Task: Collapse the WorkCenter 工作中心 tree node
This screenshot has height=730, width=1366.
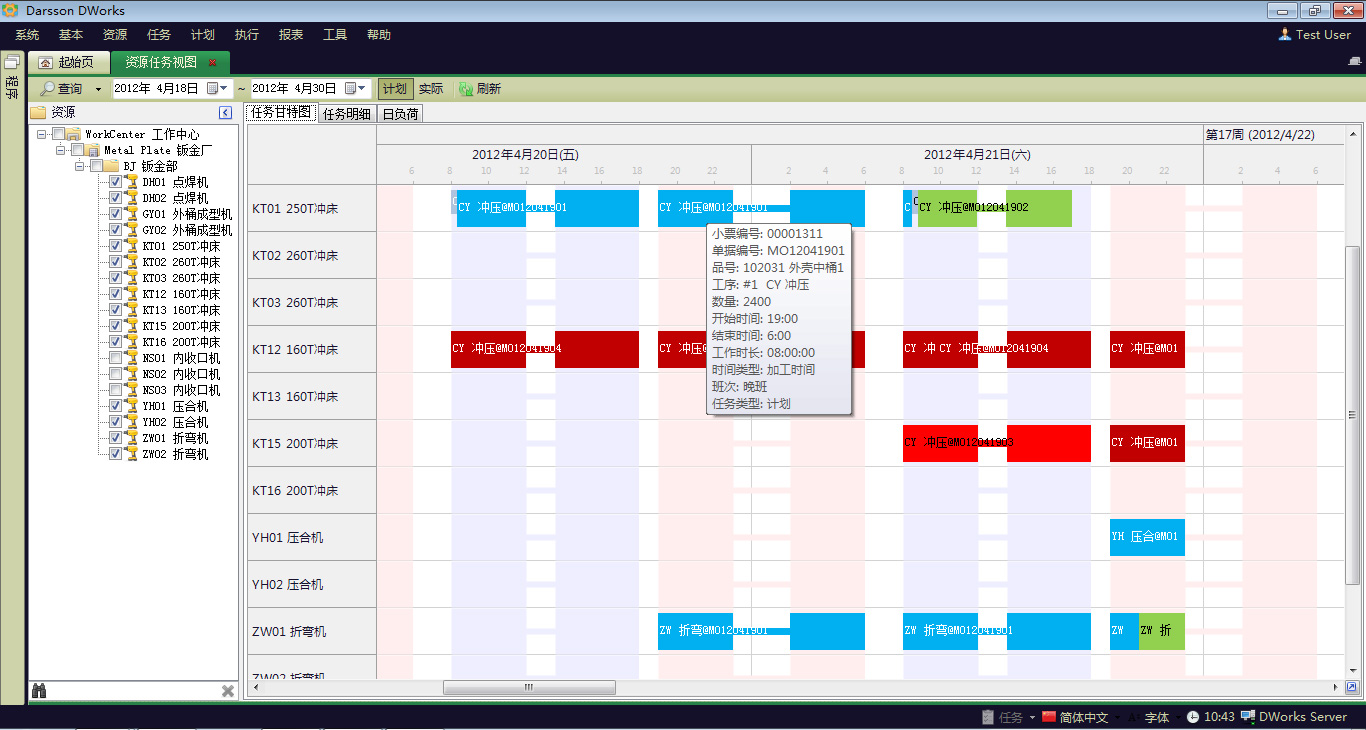Action: click(41, 132)
